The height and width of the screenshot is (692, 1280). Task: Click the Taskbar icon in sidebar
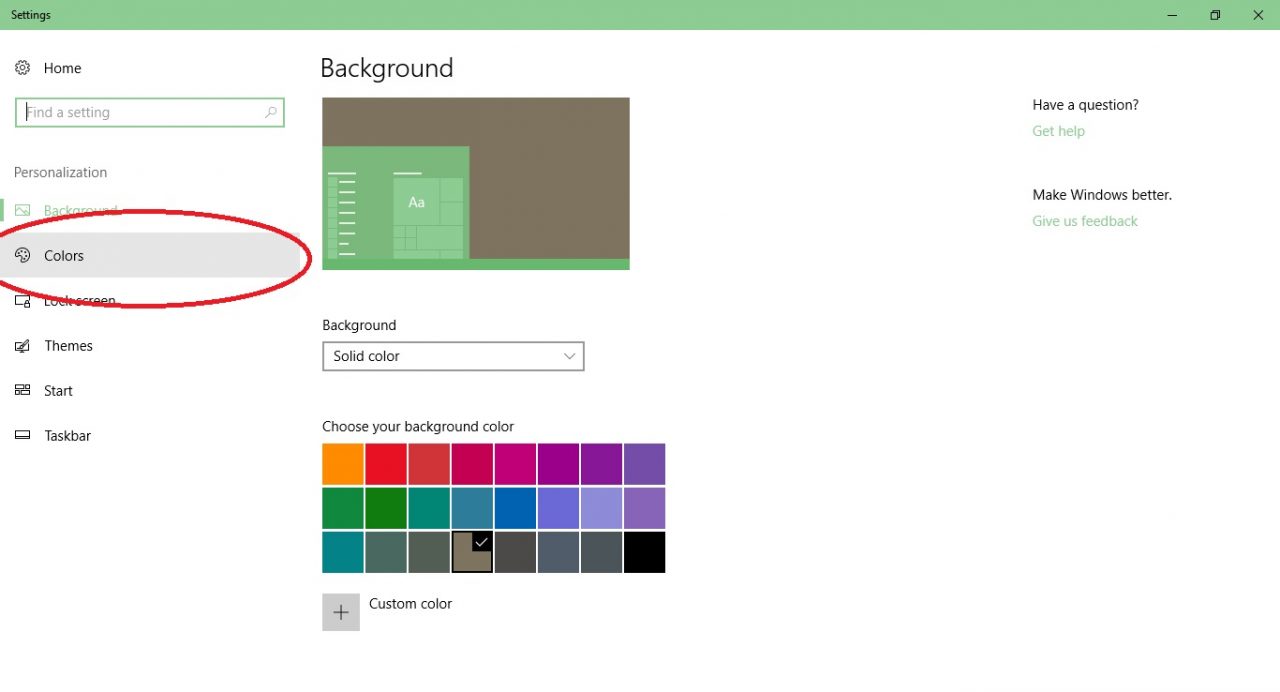point(22,436)
